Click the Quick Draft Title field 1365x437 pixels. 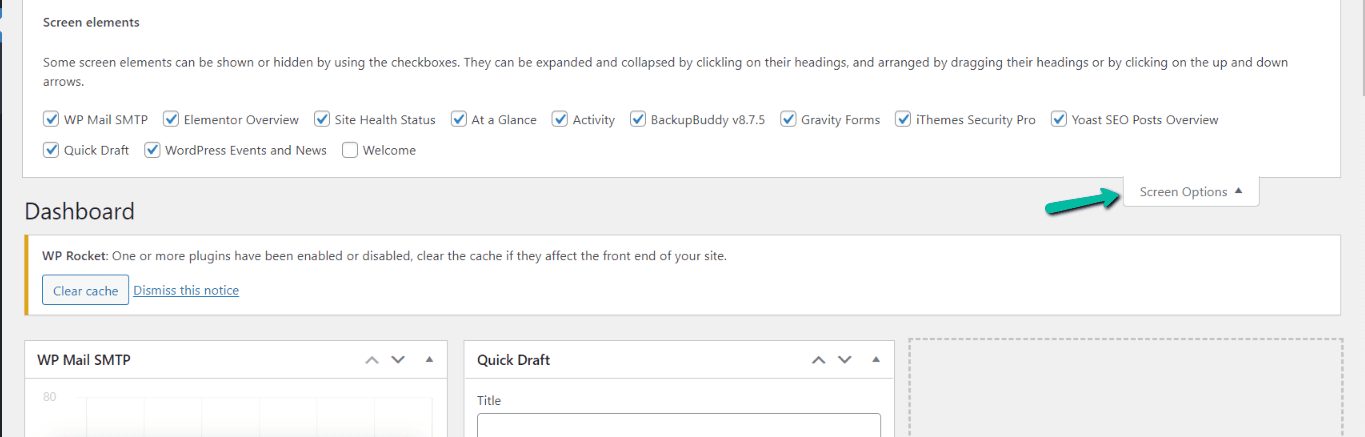click(x=678, y=425)
